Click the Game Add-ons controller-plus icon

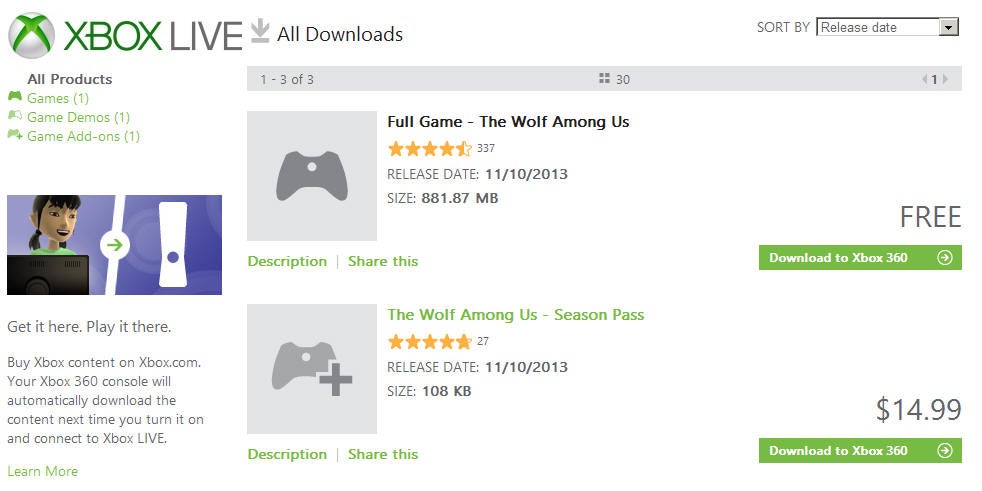(15, 134)
